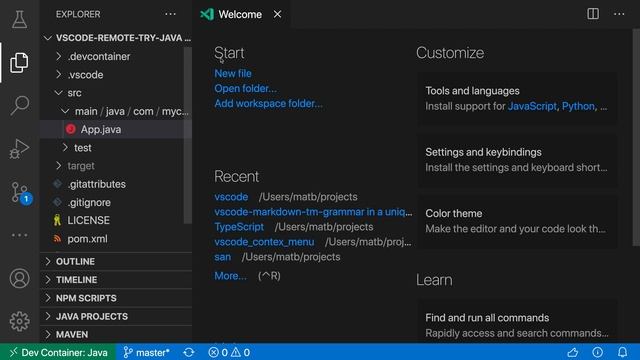This screenshot has height=360, width=640.
Task: Open the Accounts icon
Action: tap(19, 278)
